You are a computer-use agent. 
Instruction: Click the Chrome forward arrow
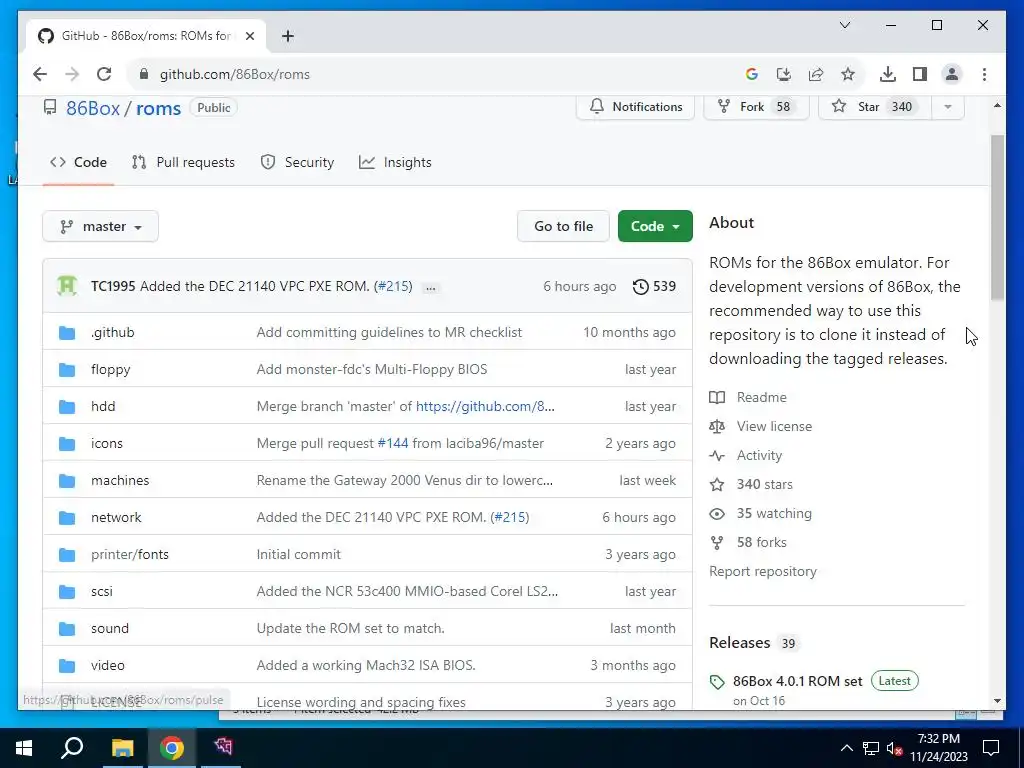point(72,74)
